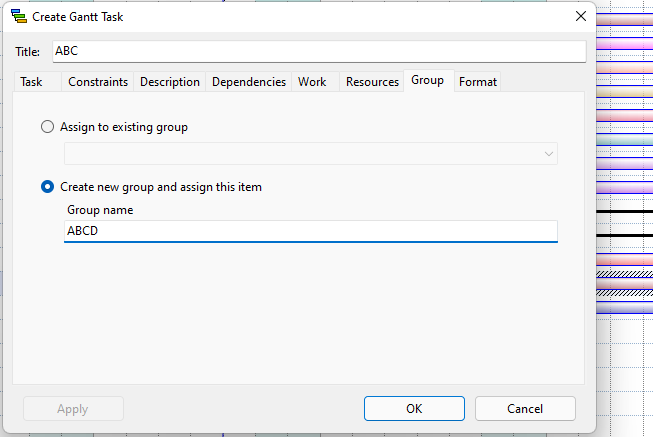The height and width of the screenshot is (437, 653).
Task: Select the Assign to existing group option
Action: [48, 127]
